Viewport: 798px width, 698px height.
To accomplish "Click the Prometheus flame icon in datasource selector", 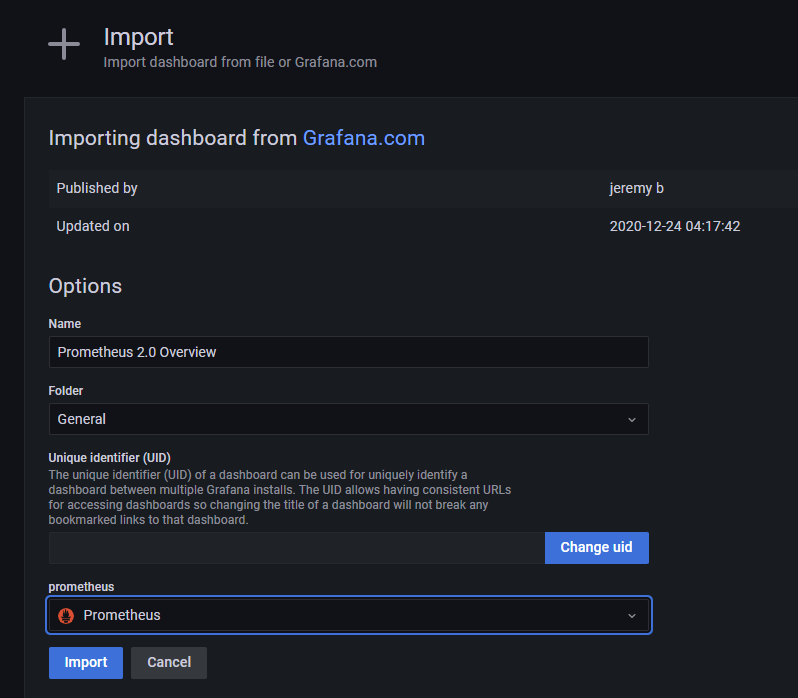I will tap(66, 616).
